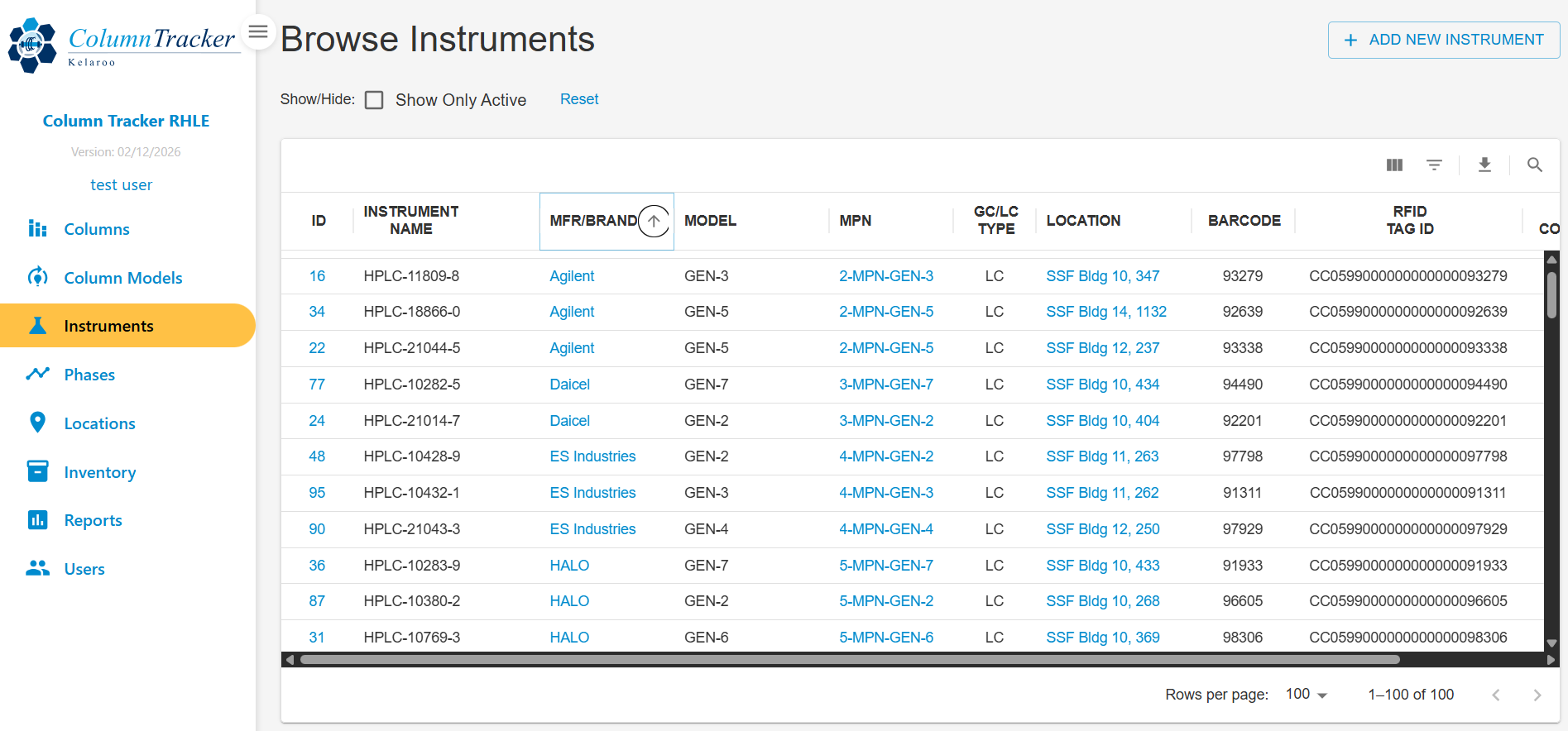Viewport: 1568px width, 731px height.
Task: Click the scroll down arrow of the table's vertical scrollbar
Action: click(x=1551, y=643)
